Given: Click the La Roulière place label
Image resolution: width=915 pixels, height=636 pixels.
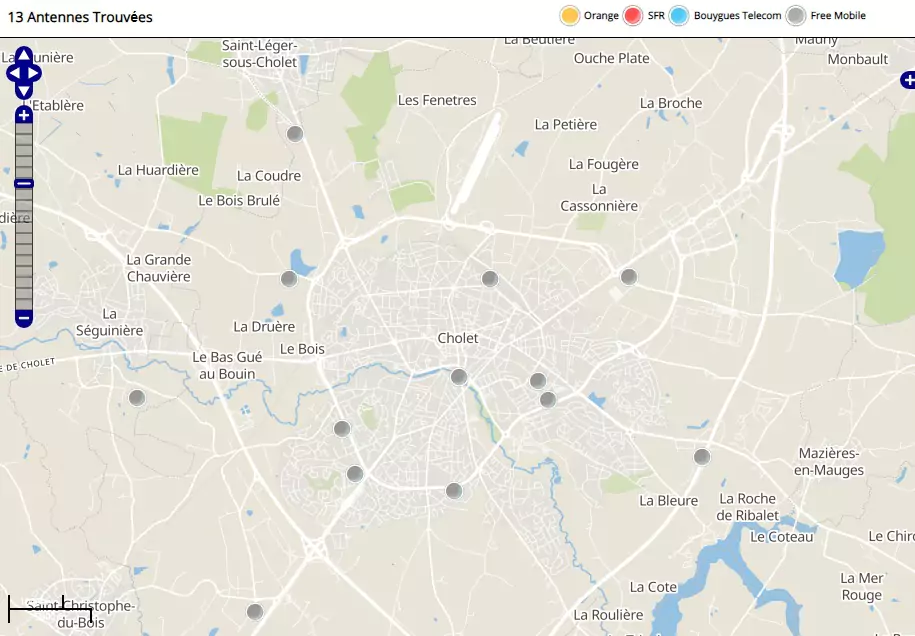Looking at the screenshot, I should [608, 615].
